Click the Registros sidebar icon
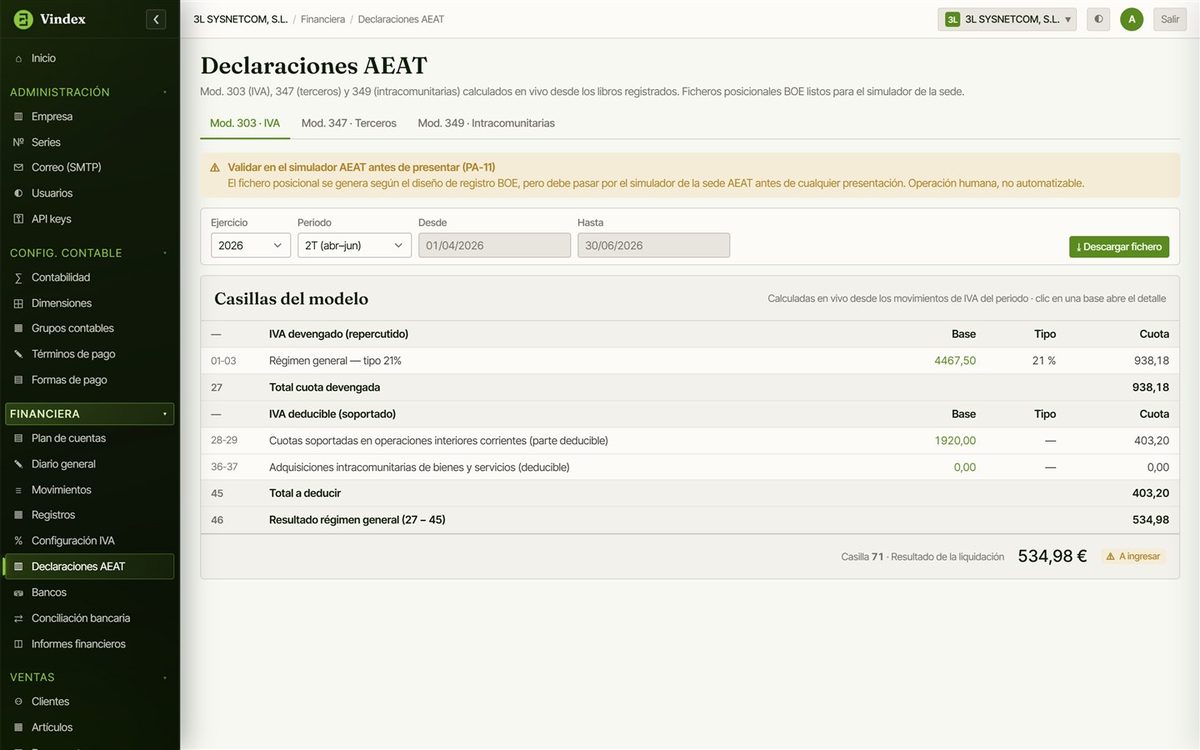This screenshot has height=750, width=1200. point(18,516)
